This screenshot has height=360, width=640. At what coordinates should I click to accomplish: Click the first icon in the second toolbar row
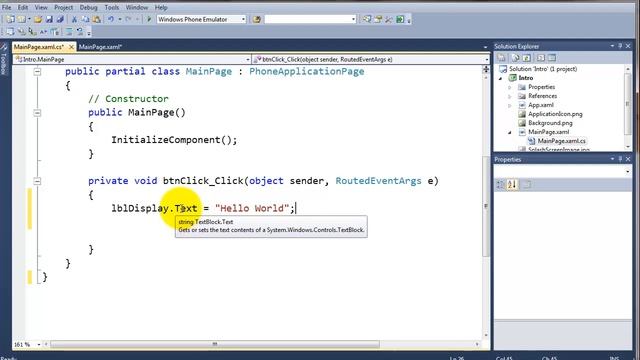click(10, 31)
